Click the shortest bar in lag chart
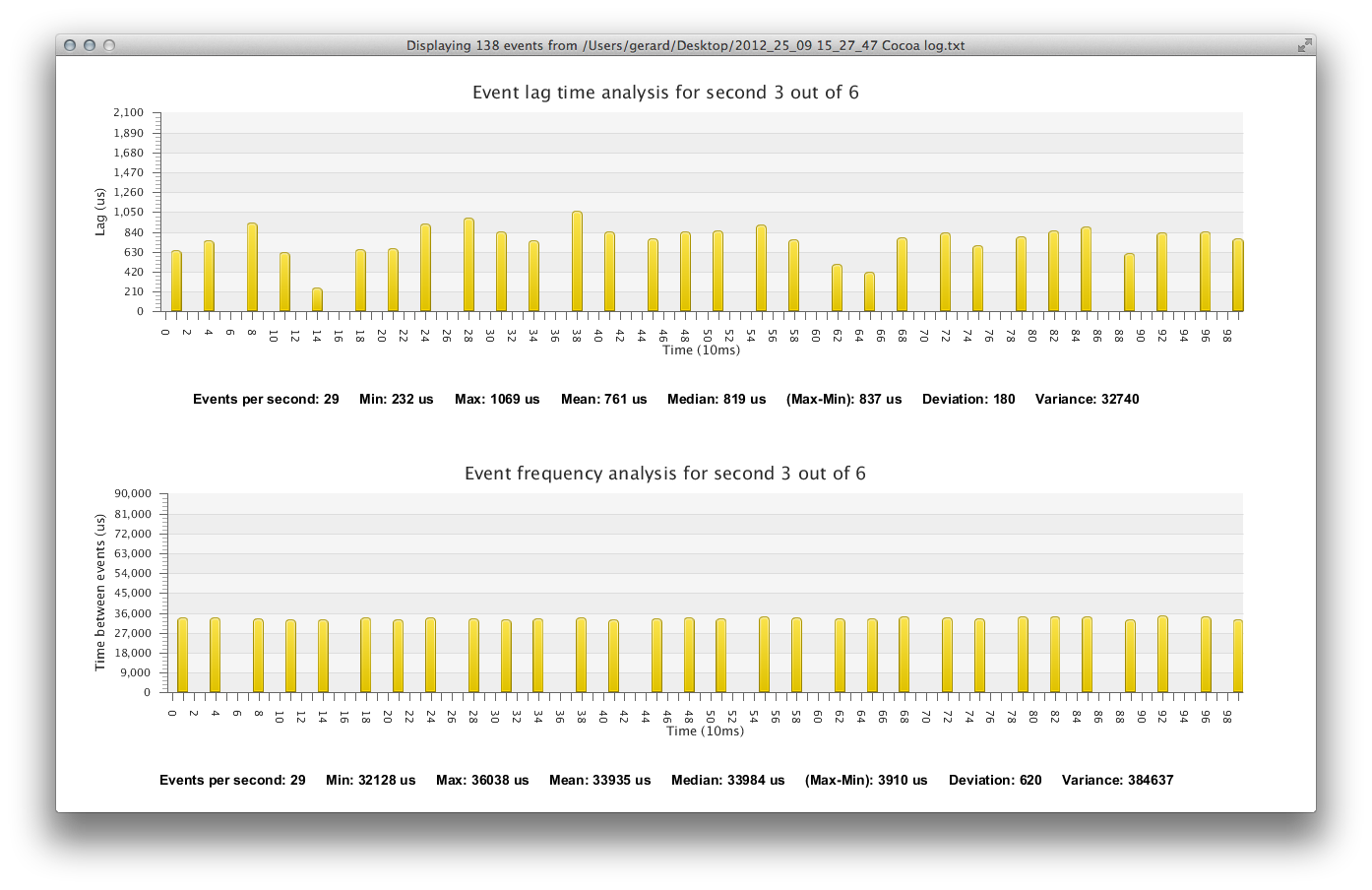This screenshot has height=890, width=1372. (317, 299)
